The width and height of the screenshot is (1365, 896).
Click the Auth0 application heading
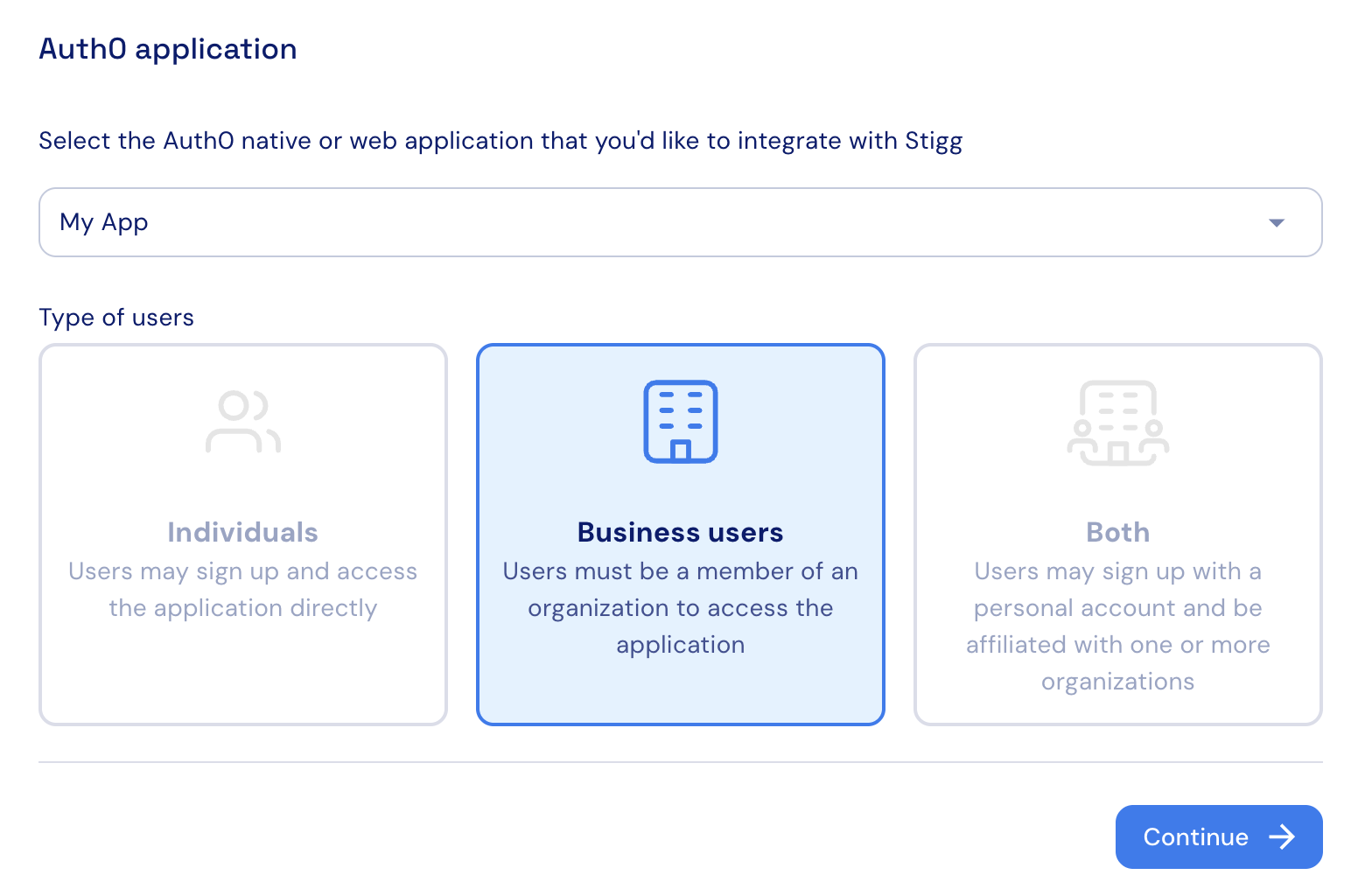168,49
